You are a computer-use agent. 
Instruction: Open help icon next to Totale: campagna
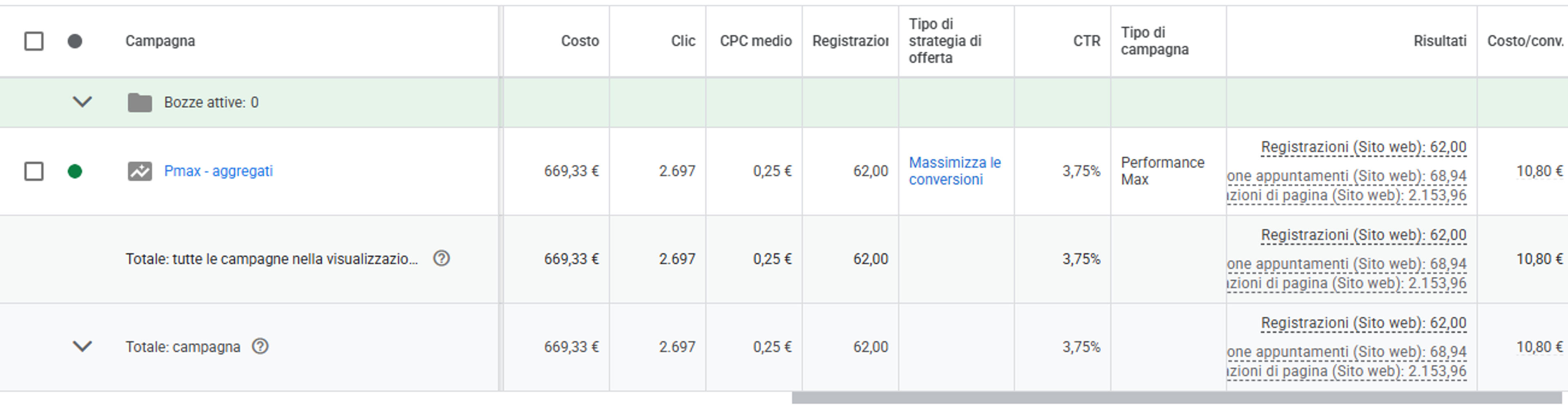click(261, 346)
